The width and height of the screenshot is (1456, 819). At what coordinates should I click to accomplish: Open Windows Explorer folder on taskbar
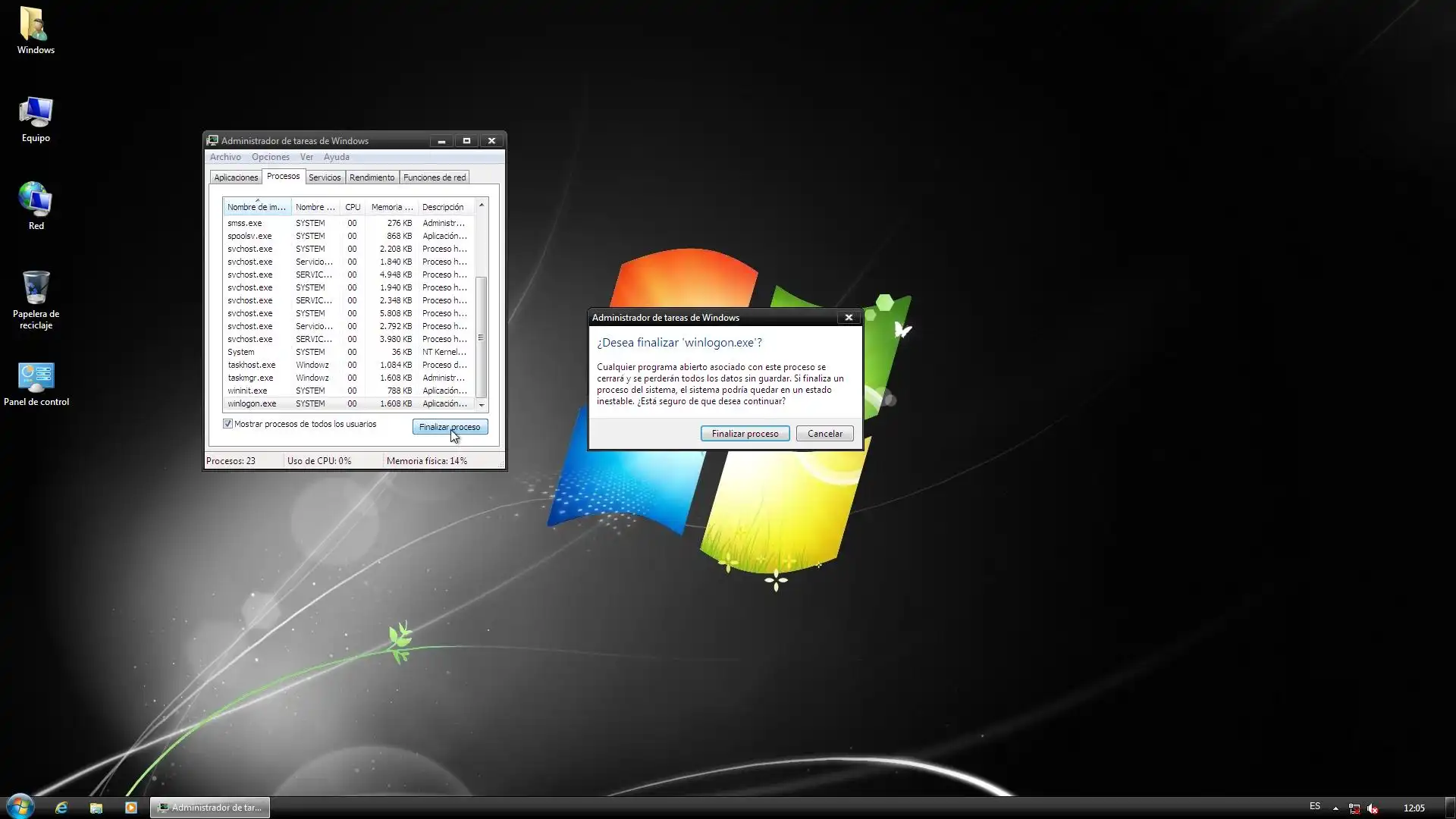(96, 808)
